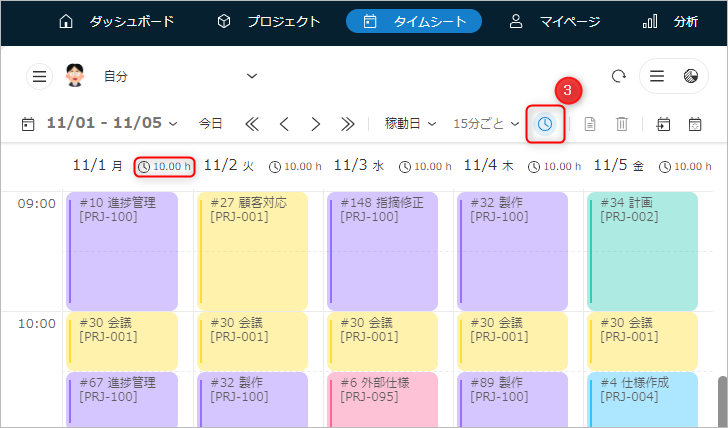This screenshot has width=728, height=428.
Task: Open the hamburger menu beside the avatar
Action: point(39,76)
